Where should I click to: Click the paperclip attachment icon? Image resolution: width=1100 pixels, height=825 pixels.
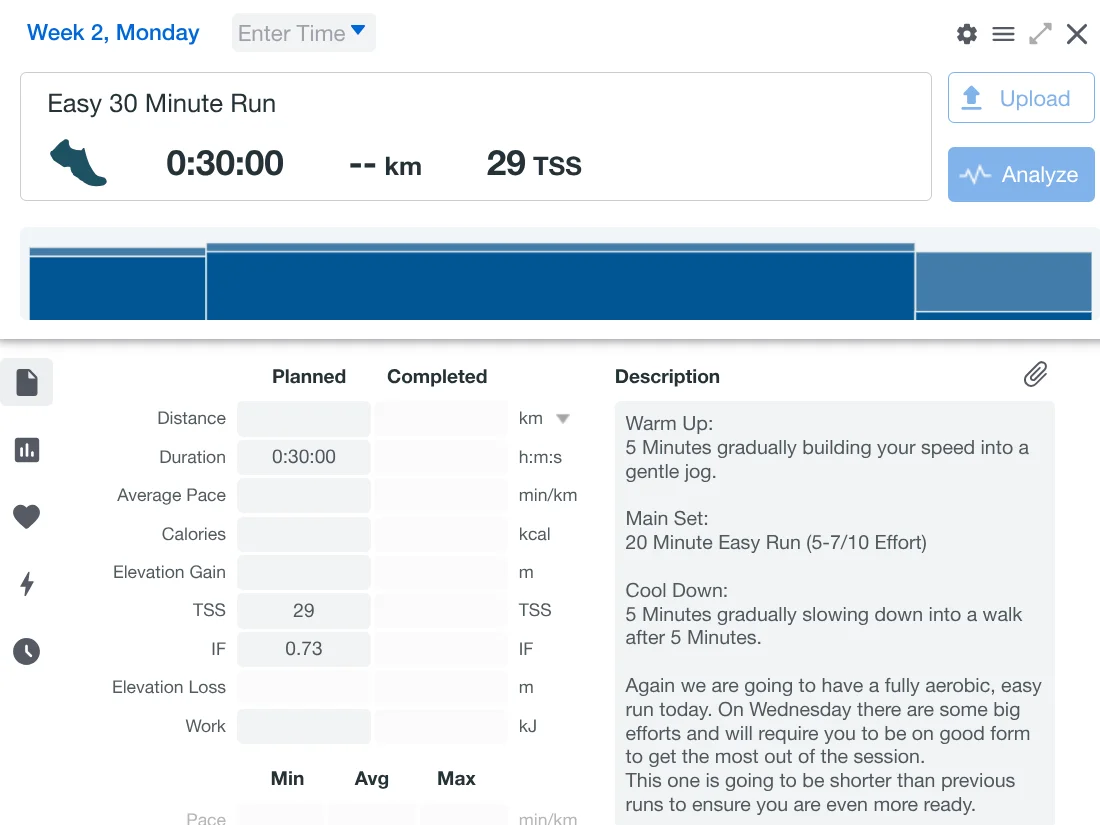point(1035,375)
